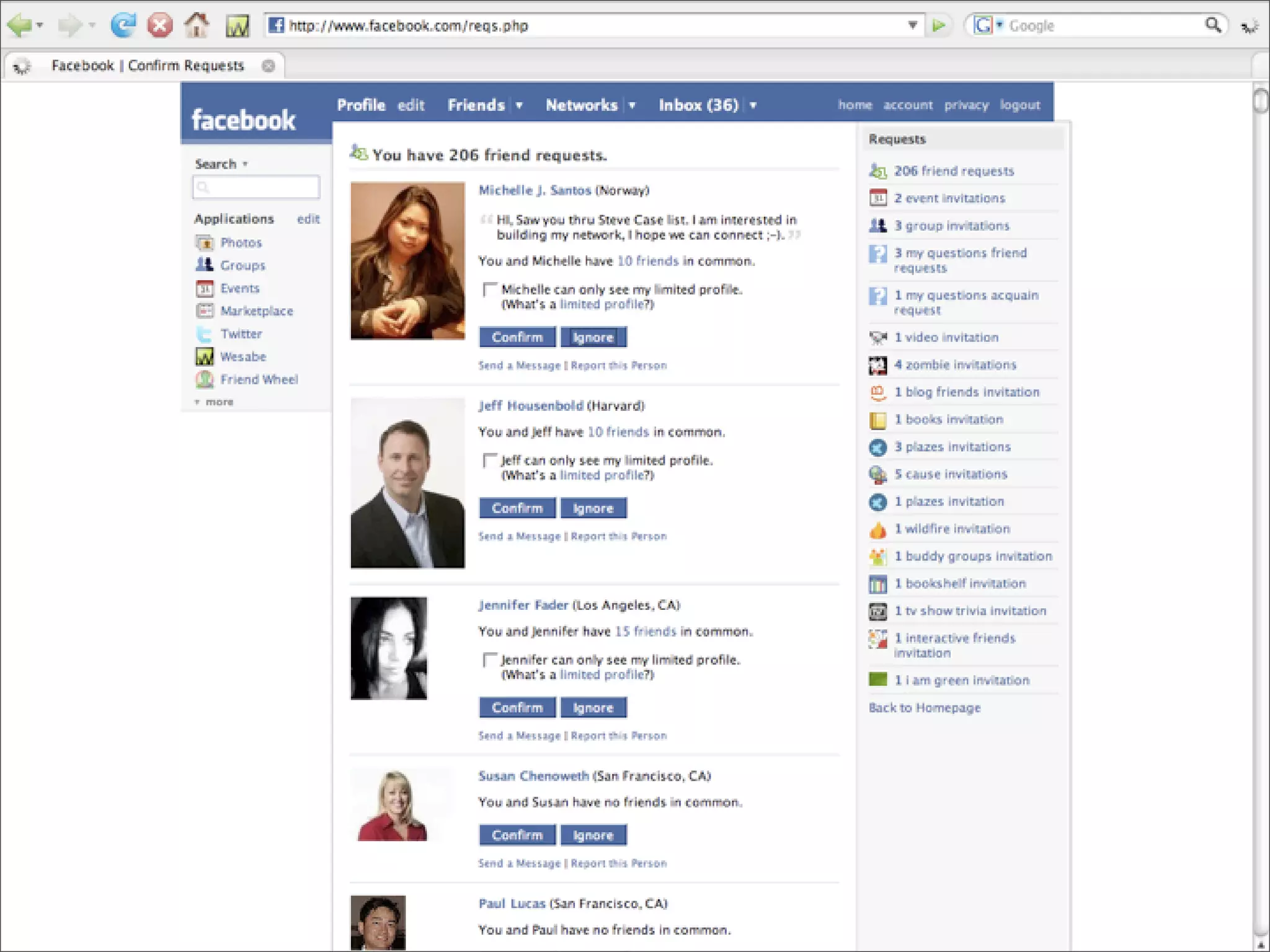1270x952 pixels.
Task: Open Inbox (36) menu item
Action: 699,105
